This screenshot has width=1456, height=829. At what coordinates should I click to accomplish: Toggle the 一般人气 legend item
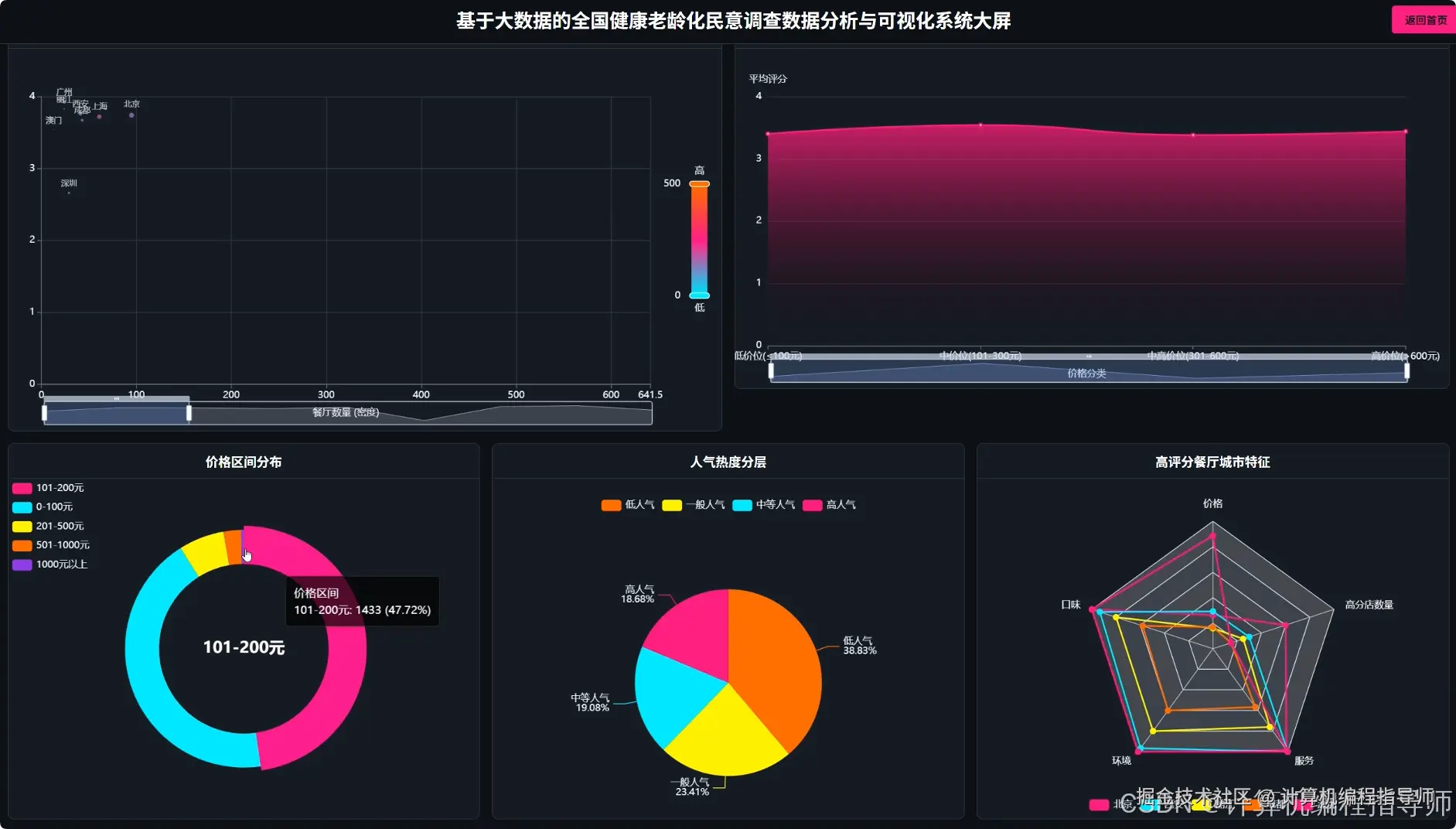pos(694,505)
